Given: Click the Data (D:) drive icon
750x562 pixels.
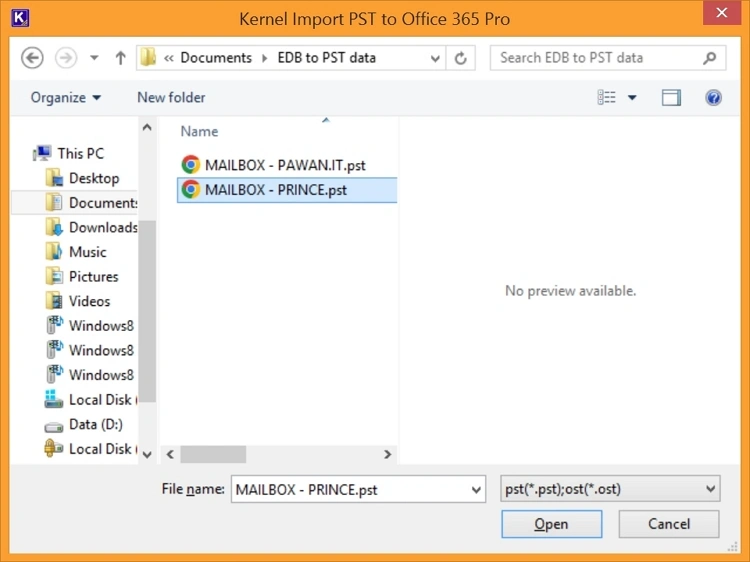Looking at the screenshot, I should tap(54, 426).
